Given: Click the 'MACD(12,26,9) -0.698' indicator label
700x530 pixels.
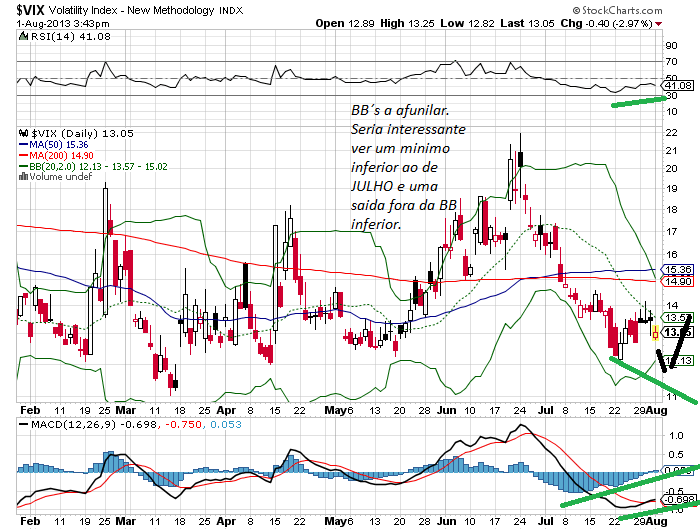Looking at the screenshot, I should (94, 424).
